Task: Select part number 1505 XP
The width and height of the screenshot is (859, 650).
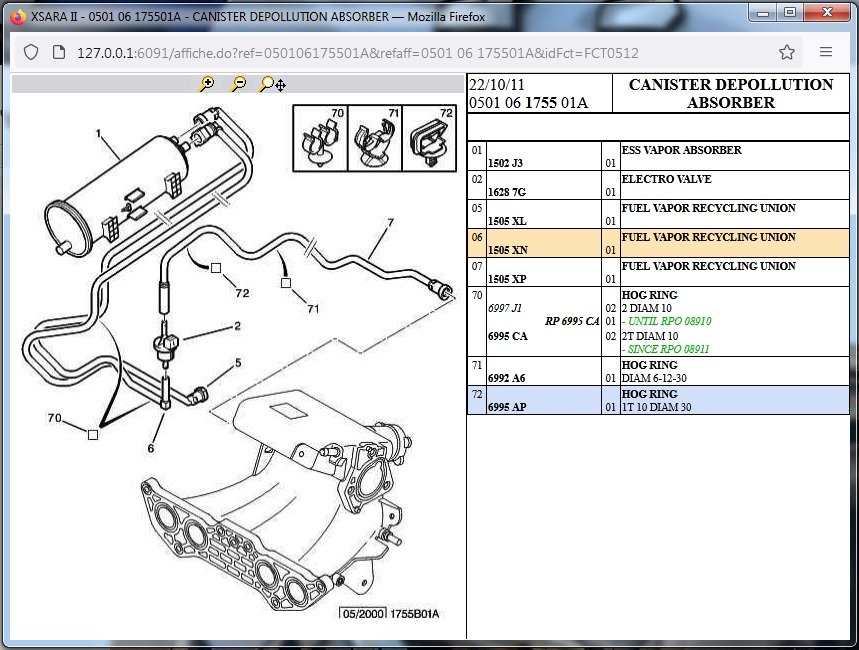Action: point(507,279)
